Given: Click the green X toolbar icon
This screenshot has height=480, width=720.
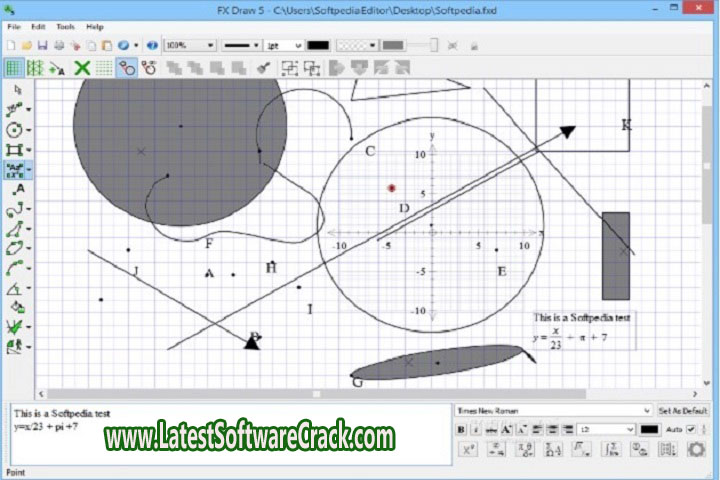Looking at the screenshot, I should tap(83, 68).
